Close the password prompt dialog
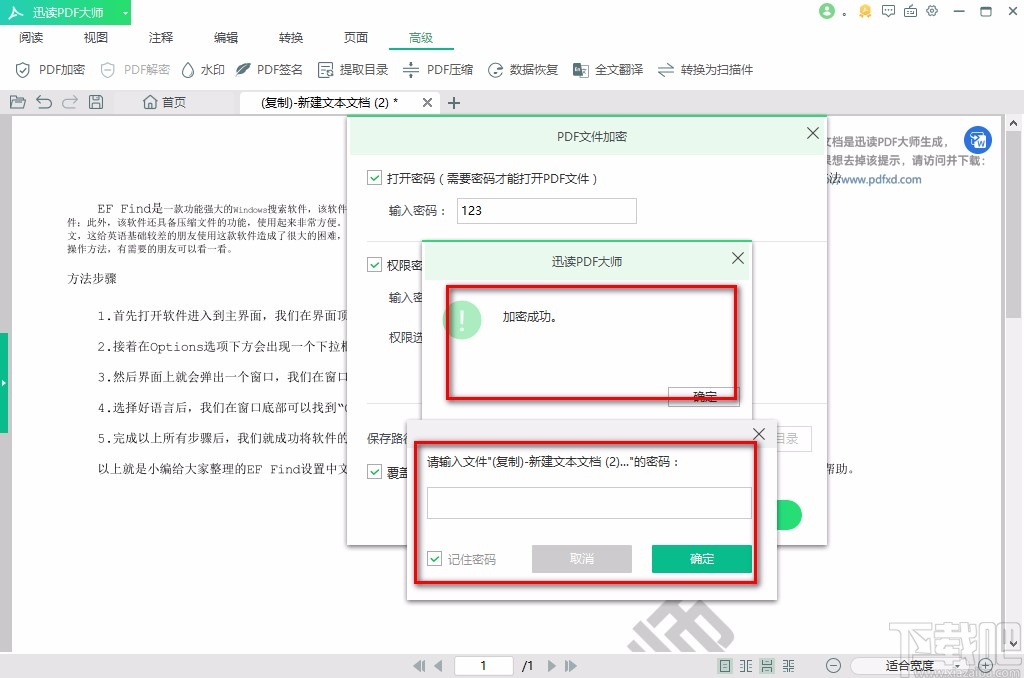 pyautogui.click(x=759, y=434)
